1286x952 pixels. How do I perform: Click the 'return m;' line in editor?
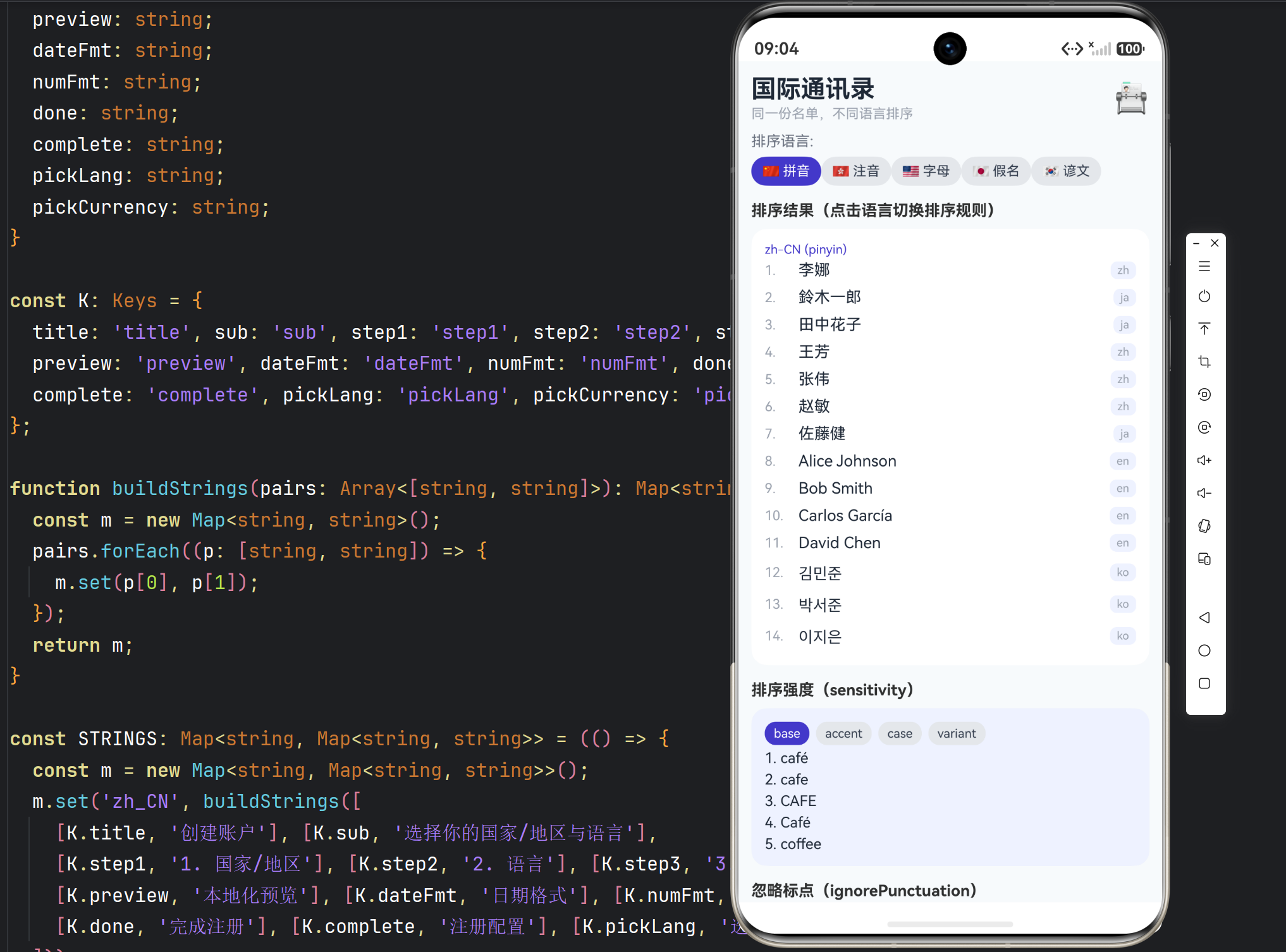point(83,645)
